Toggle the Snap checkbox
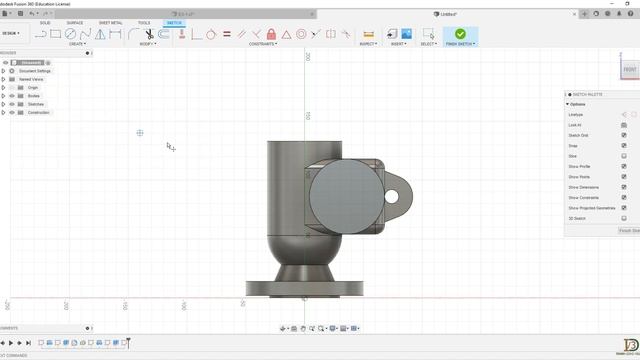Screen dimensions: 640x360 click(x=624, y=146)
